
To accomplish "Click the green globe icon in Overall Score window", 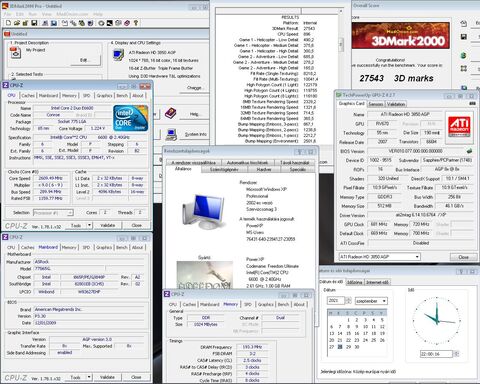I will [464, 55].
